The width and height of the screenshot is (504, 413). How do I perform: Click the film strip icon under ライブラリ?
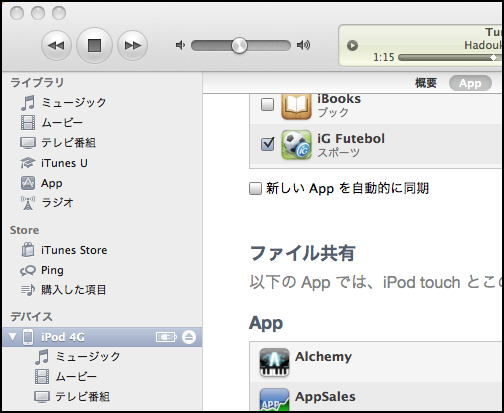click(28, 122)
